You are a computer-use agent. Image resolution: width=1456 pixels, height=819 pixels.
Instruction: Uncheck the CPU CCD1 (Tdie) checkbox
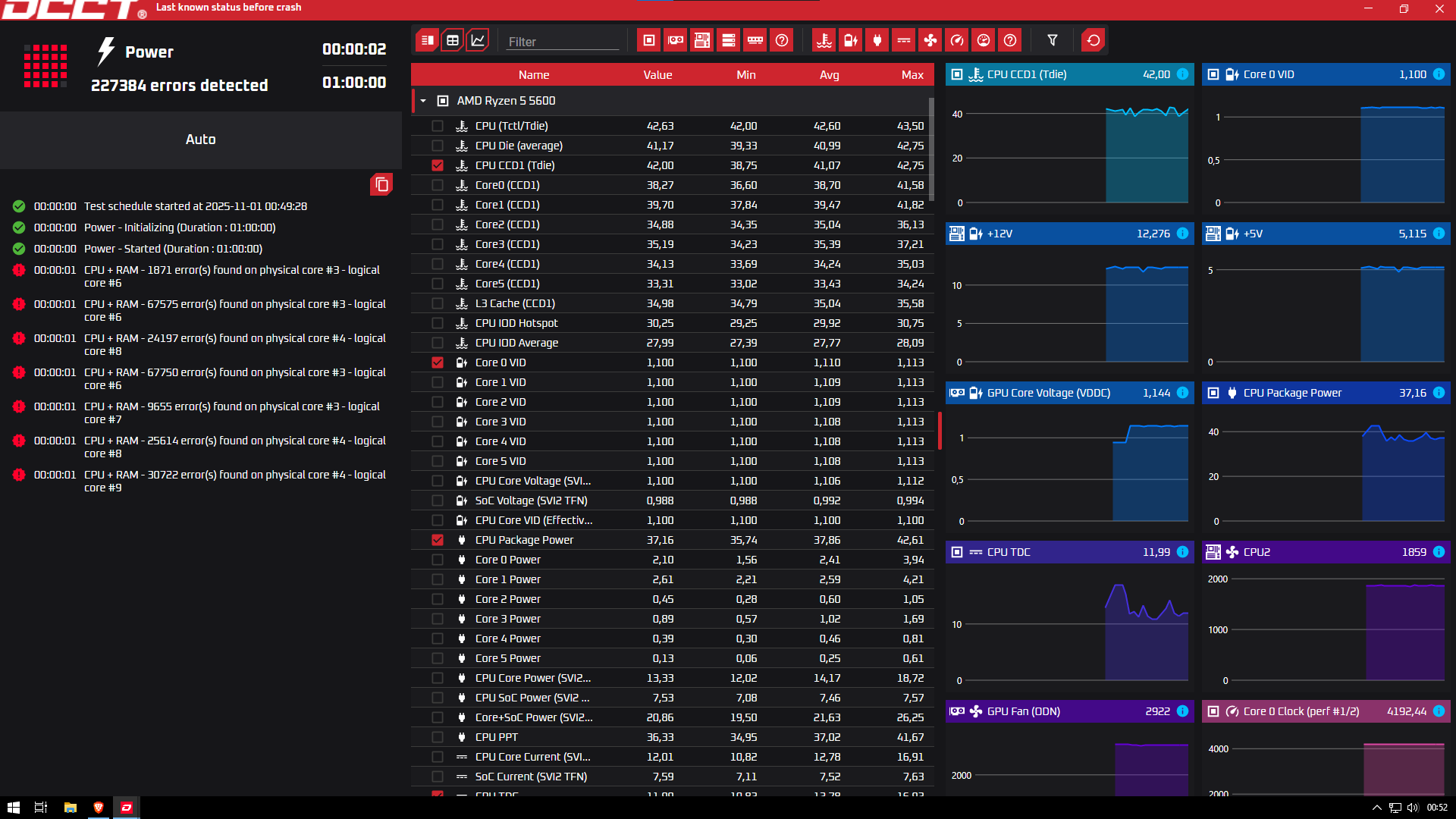[438, 165]
